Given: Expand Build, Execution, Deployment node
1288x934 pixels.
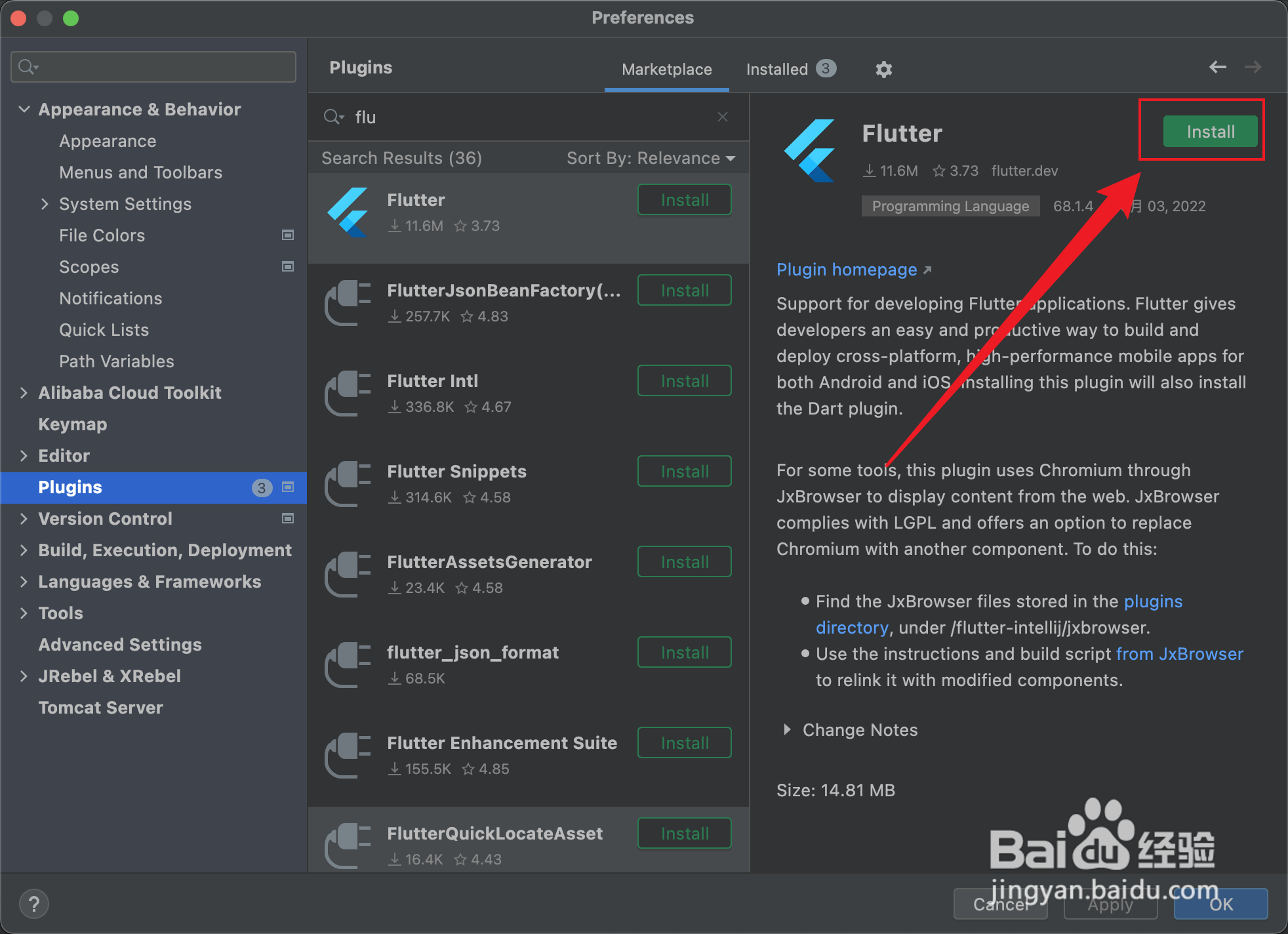Looking at the screenshot, I should tap(24, 550).
